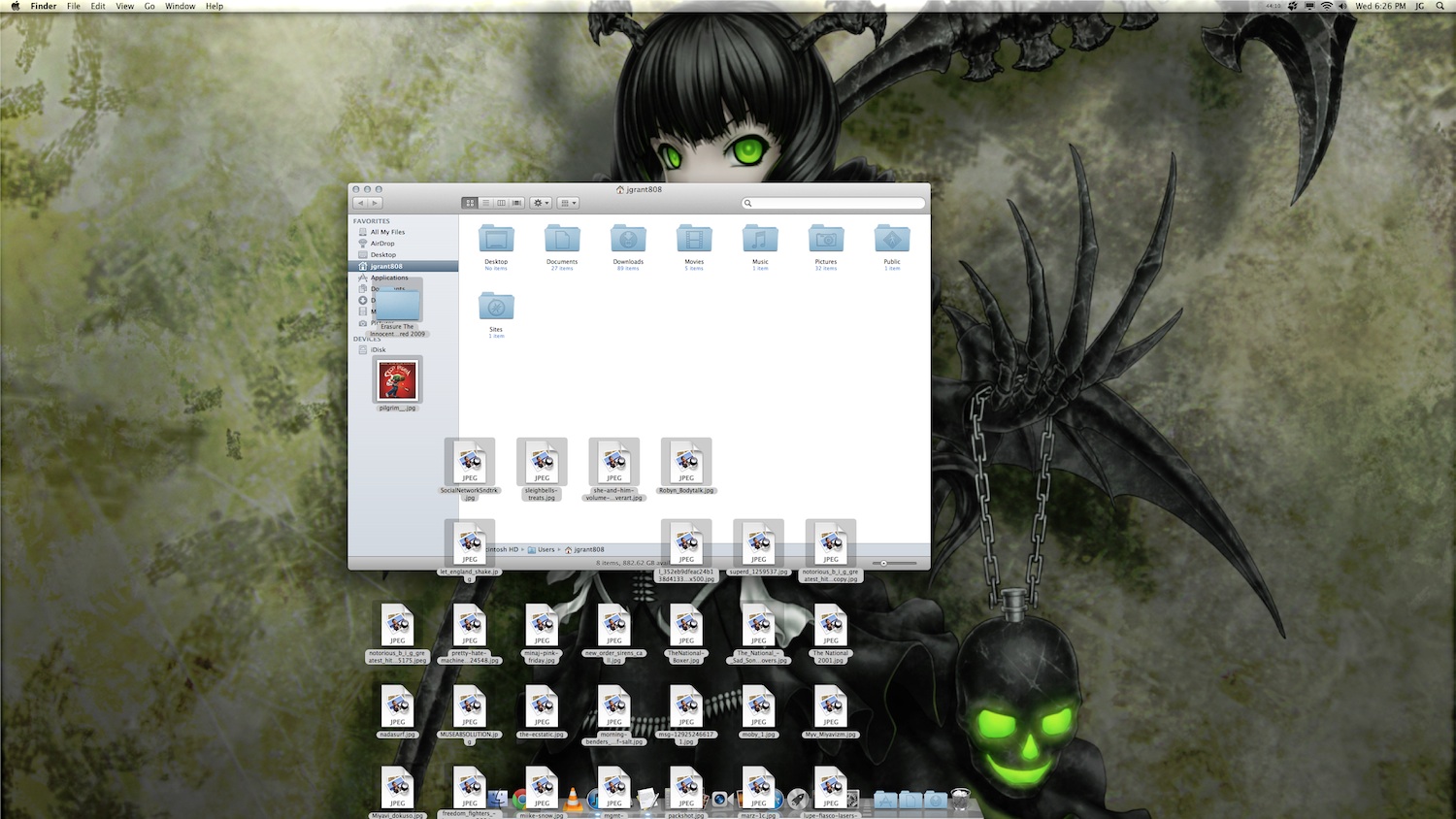
Task: Open the item arrangement dropdown
Action: [568, 203]
